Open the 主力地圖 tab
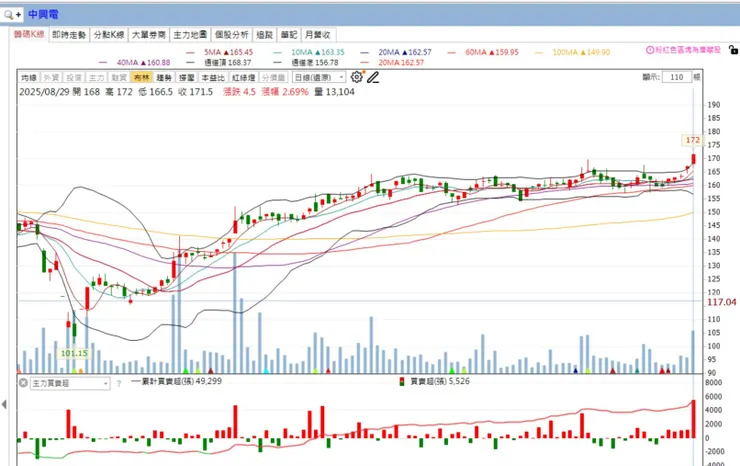 (x=190, y=35)
